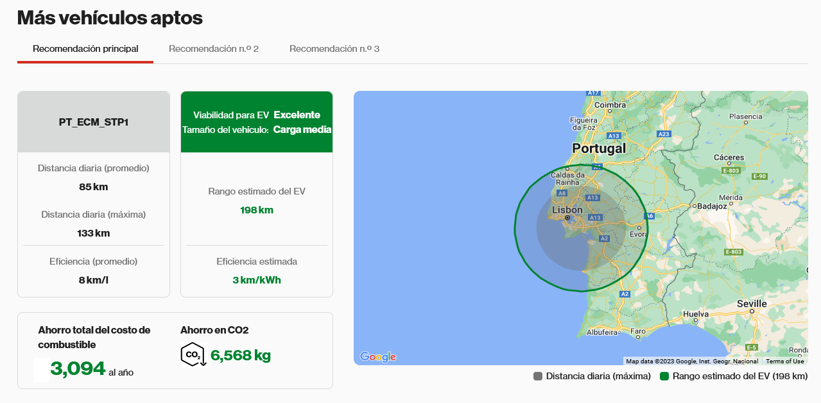Click Albufeira on the map
The height and width of the screenshot is (403, 821).
point(603,332)
